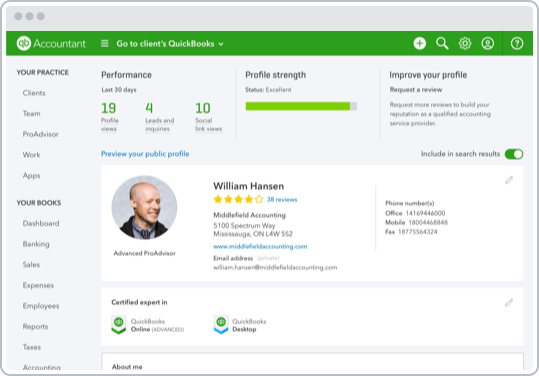Open the search magnifier icon
Image resolution: width=539 pixels, height=376 pixels.
click(x=442, y=43)
